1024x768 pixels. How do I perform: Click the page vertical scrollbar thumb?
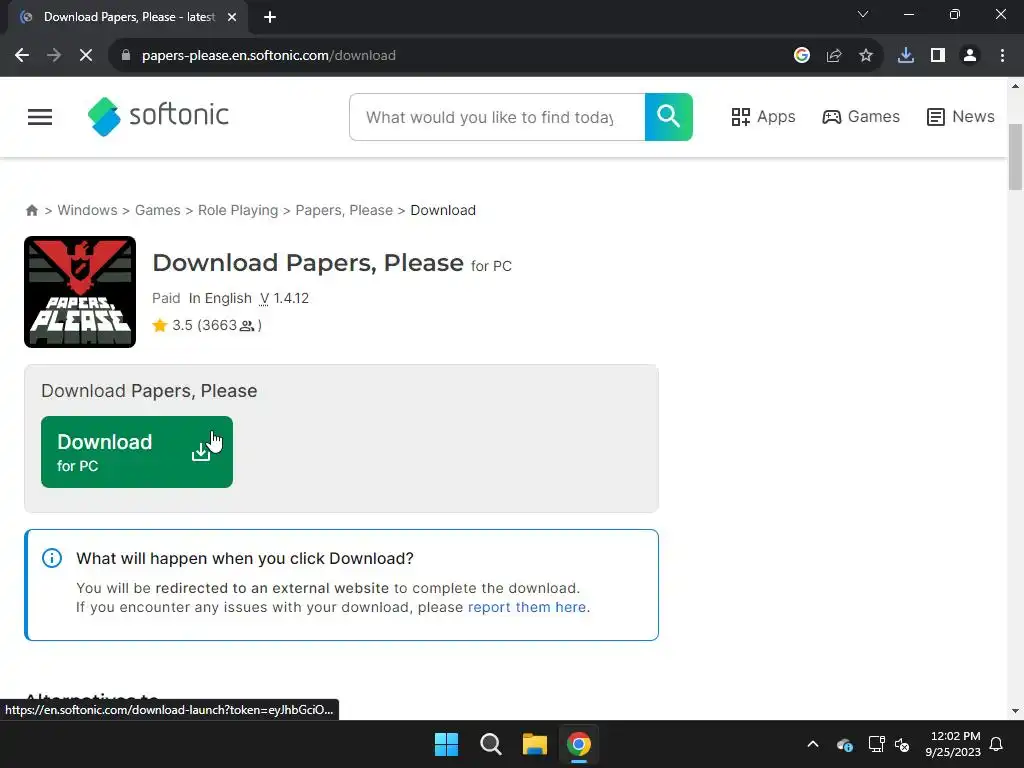(1015, 157)
